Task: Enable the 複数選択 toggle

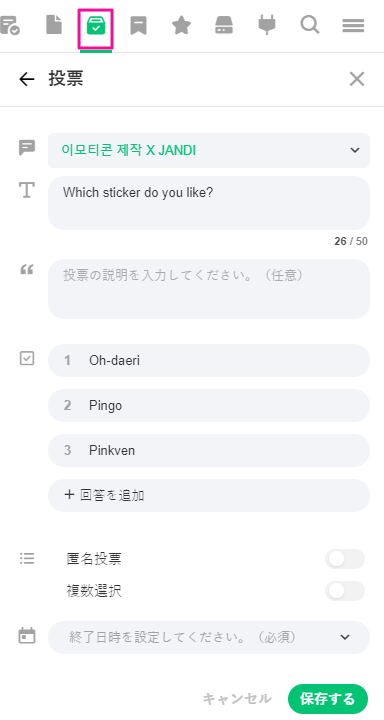Action: point(344,591)
